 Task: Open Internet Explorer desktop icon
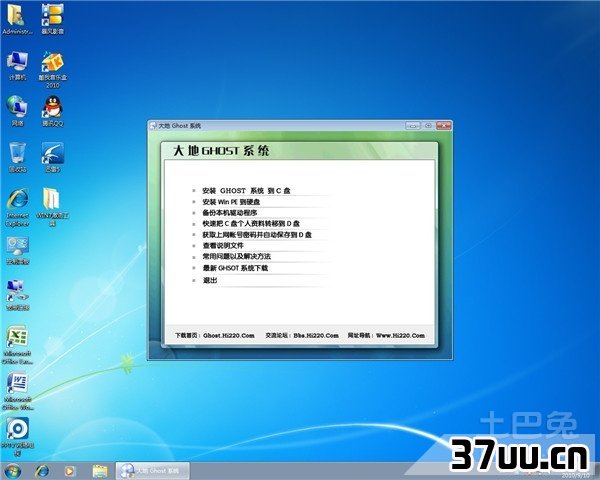17,207
